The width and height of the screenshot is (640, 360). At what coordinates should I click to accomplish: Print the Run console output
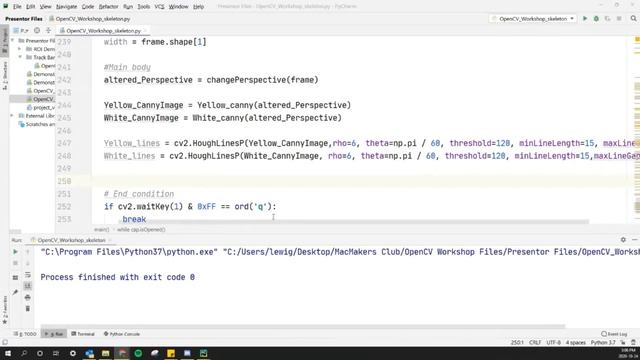[28, 297]
